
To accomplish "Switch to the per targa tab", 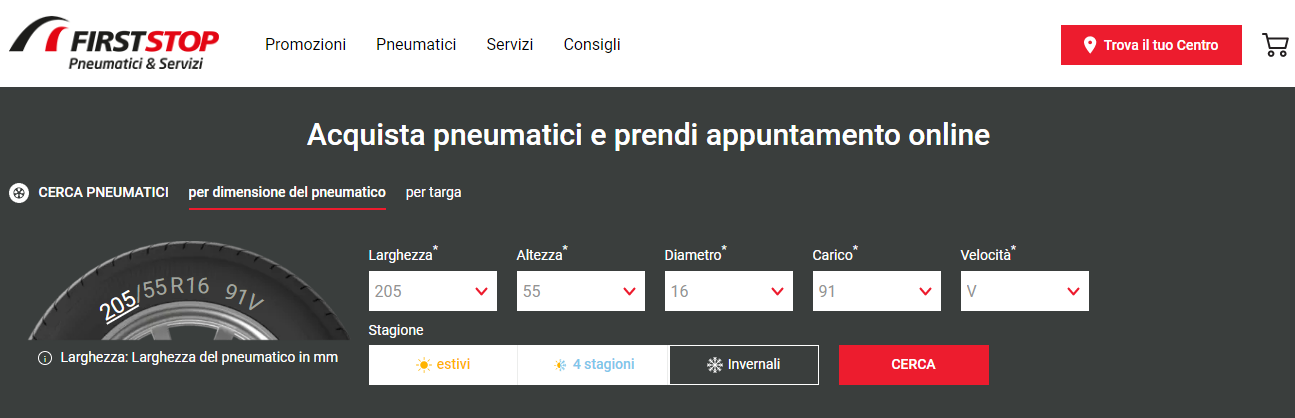I will (x=433, y=192).
